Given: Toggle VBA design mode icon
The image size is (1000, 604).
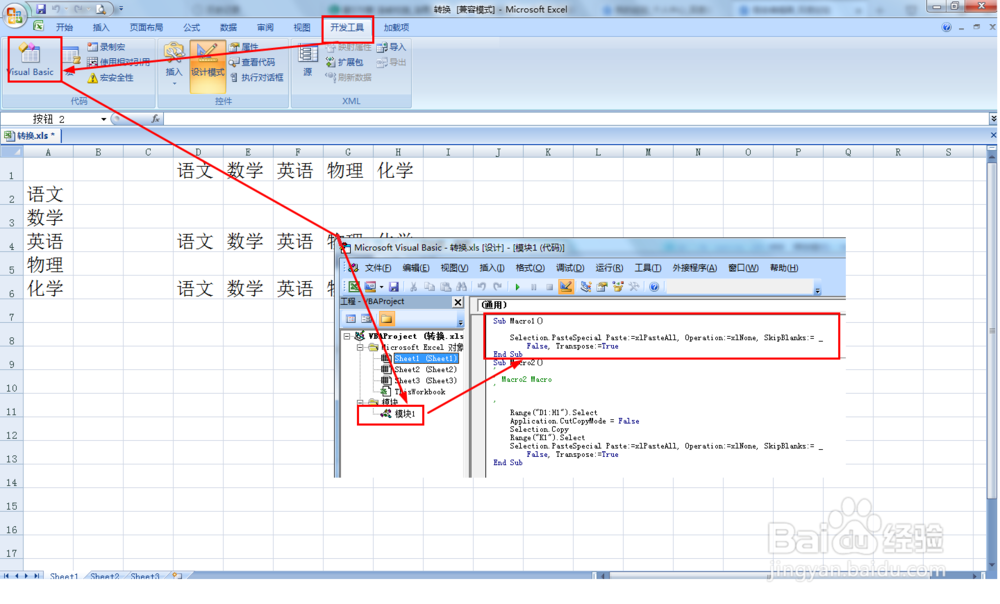Looking at the screenshot, I should (x=566, y=287).
